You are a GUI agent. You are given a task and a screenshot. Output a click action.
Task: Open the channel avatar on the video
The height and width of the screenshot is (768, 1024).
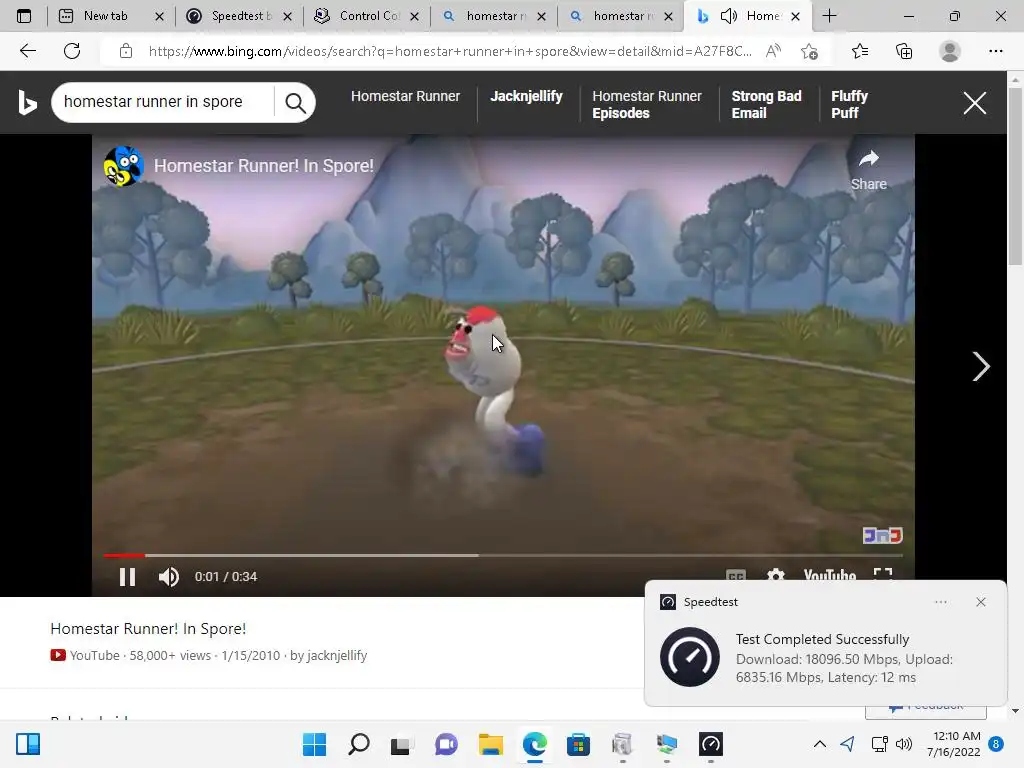coord(123,166)
